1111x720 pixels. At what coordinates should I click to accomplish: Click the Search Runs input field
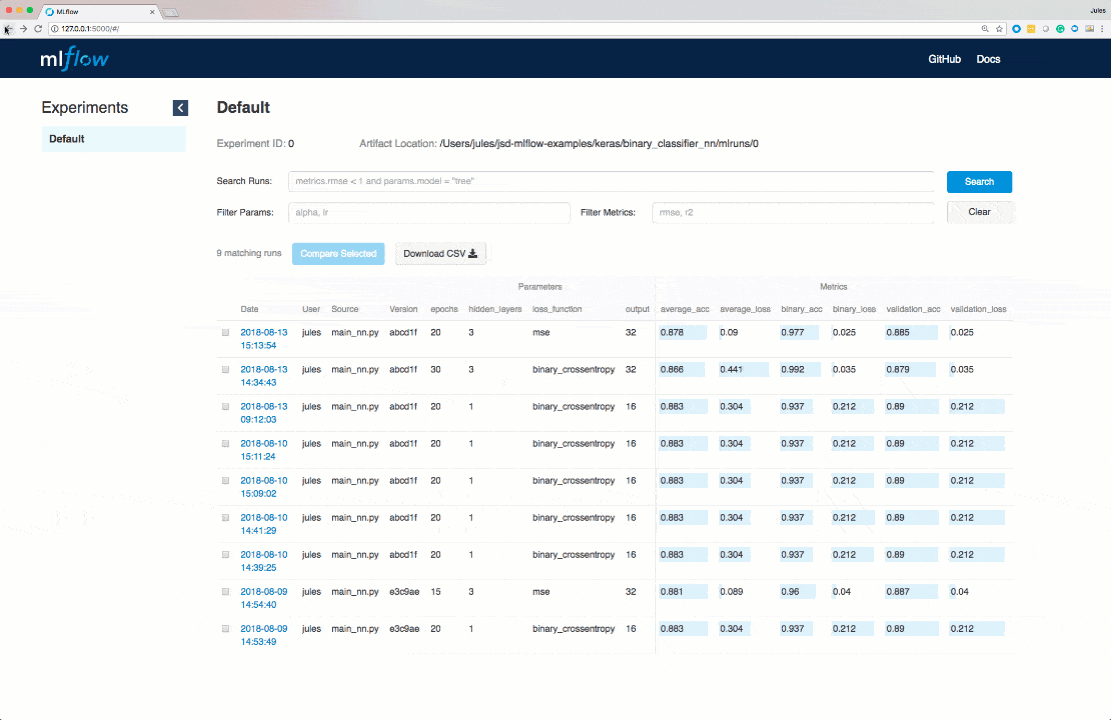click(x=612, y=182)
